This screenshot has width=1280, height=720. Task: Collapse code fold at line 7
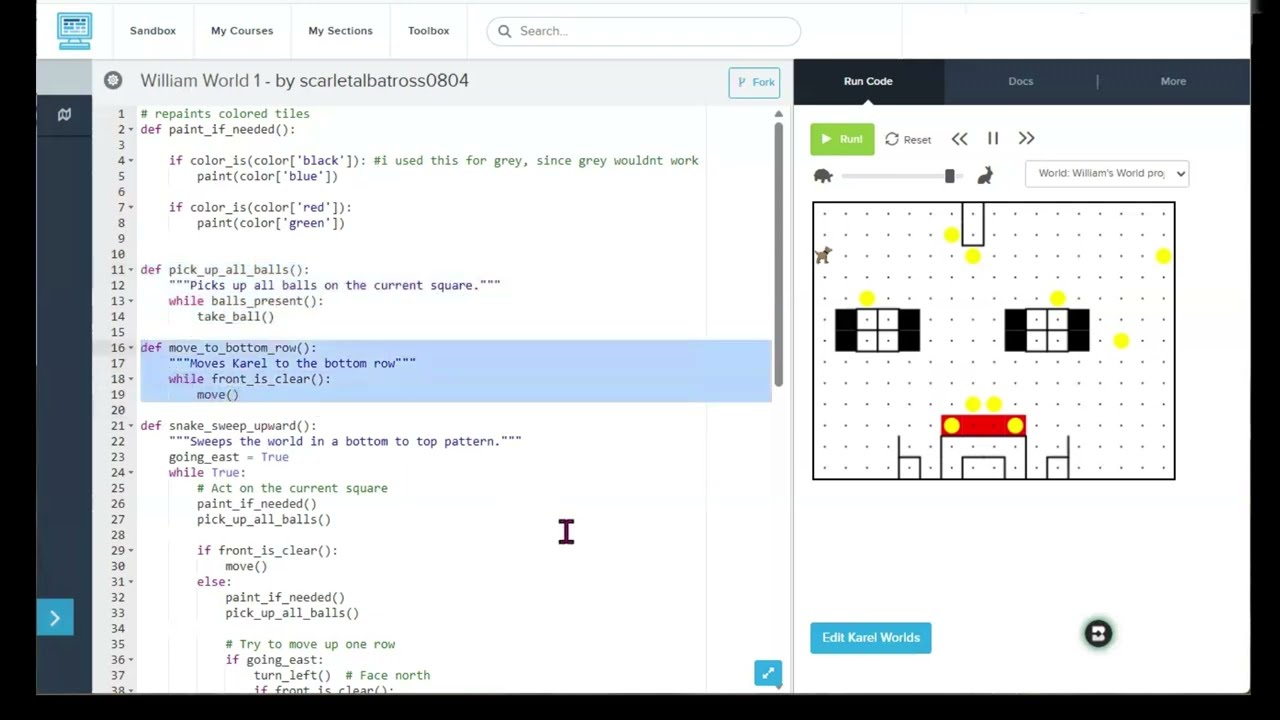pos(131,208)
